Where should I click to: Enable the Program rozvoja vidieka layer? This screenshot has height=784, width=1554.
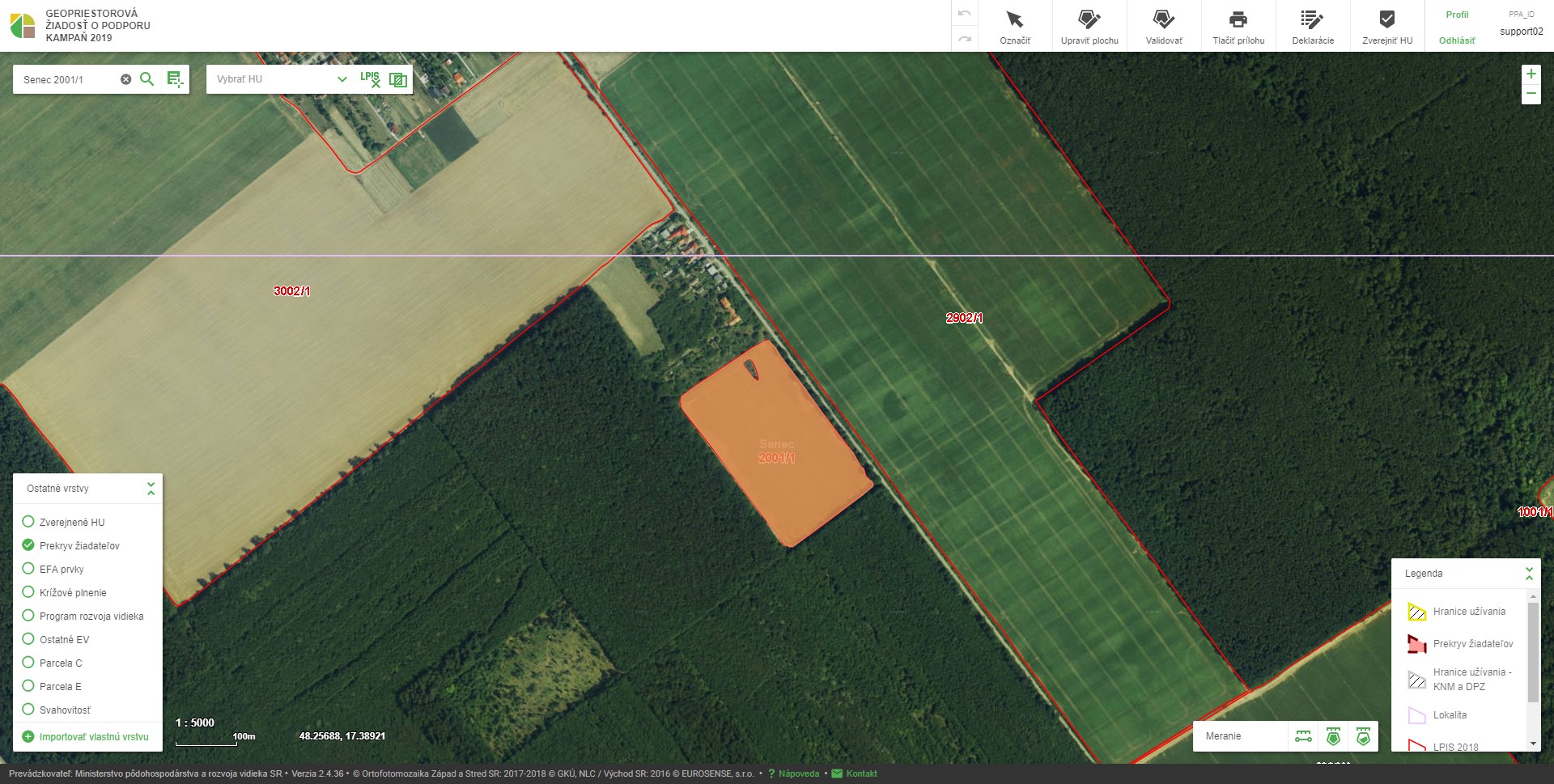coord(28,616)
